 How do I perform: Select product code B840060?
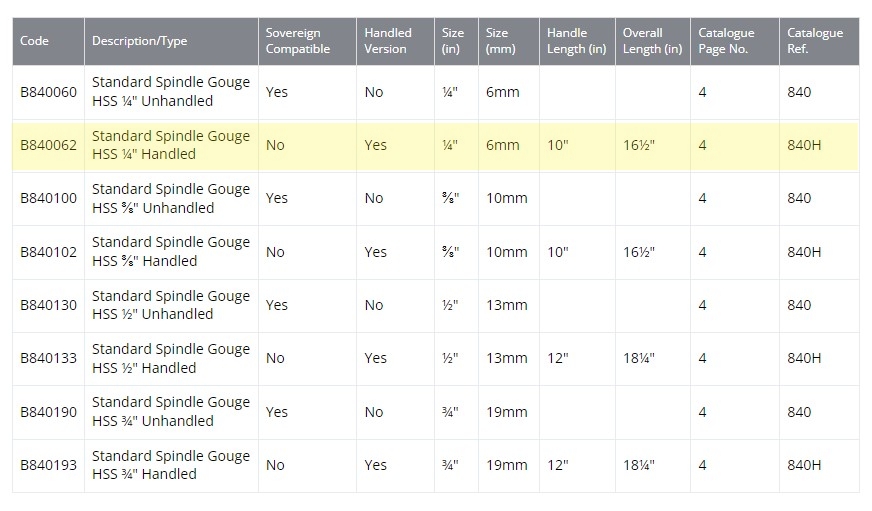point(48,92)
